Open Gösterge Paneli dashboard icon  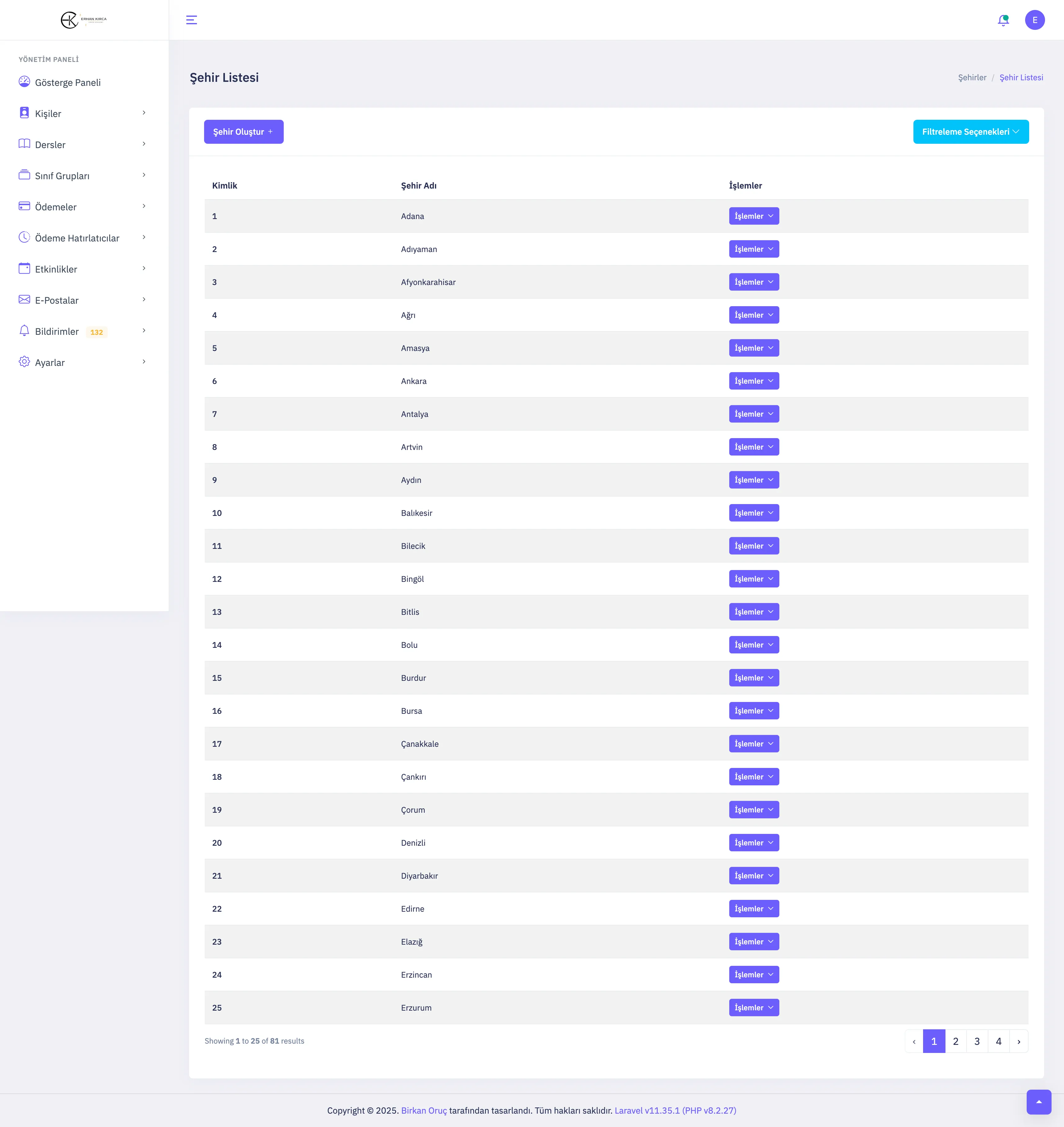24,82
